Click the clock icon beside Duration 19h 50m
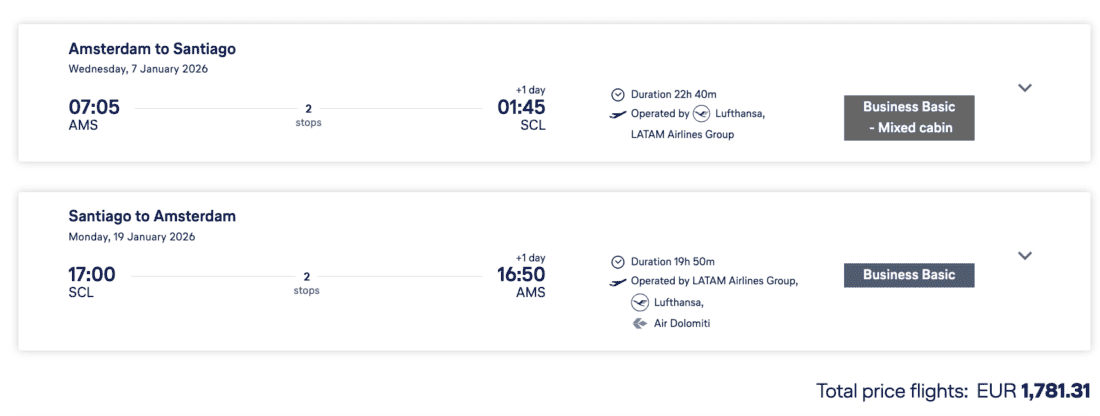The image size is (1100, 416). (618, 262)
